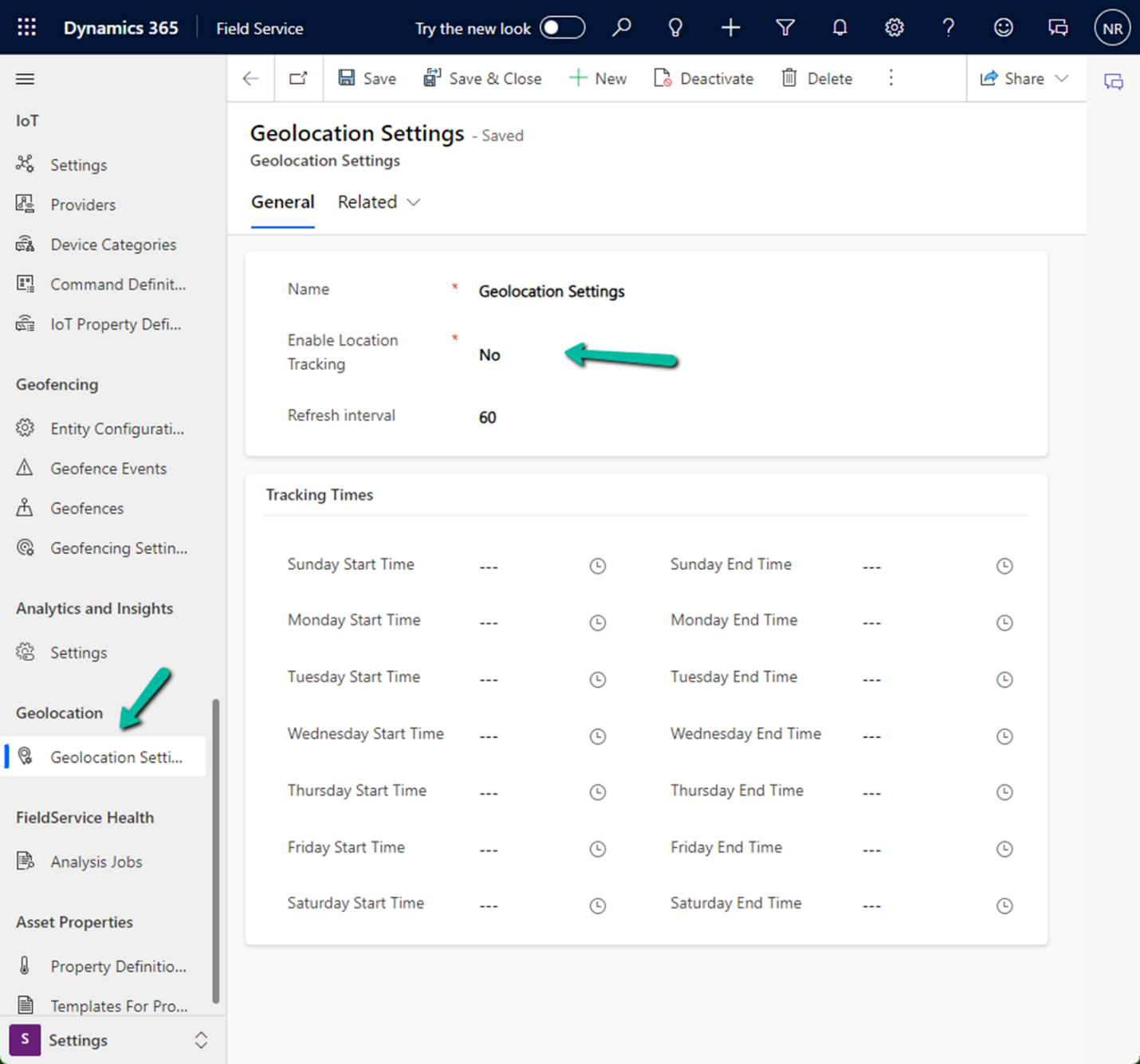Toggle the Try the new look switch
1140x1064 pixels.
click(x=562, y=28)
